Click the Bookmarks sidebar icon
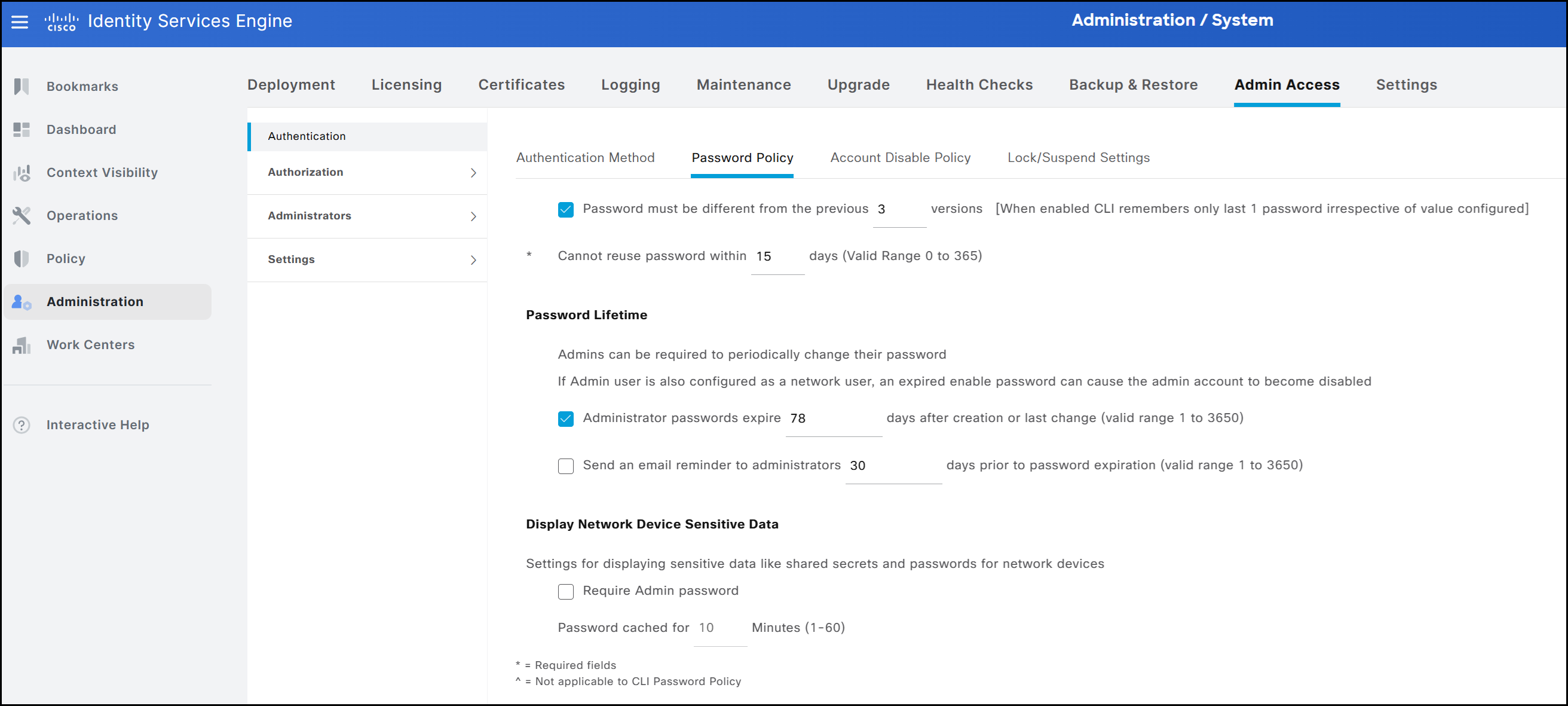Image resolution: width=1568 pixels, height=706 pixels. 22,87
